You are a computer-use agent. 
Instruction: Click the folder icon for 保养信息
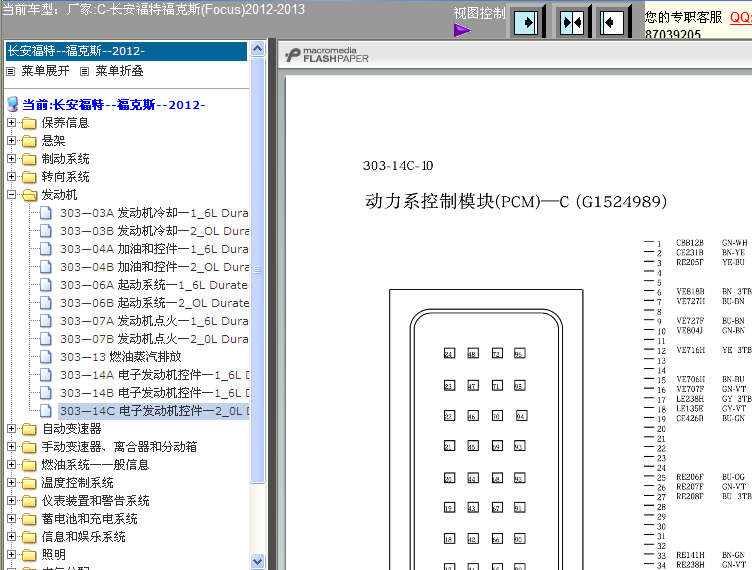click(x=29, y=123)
